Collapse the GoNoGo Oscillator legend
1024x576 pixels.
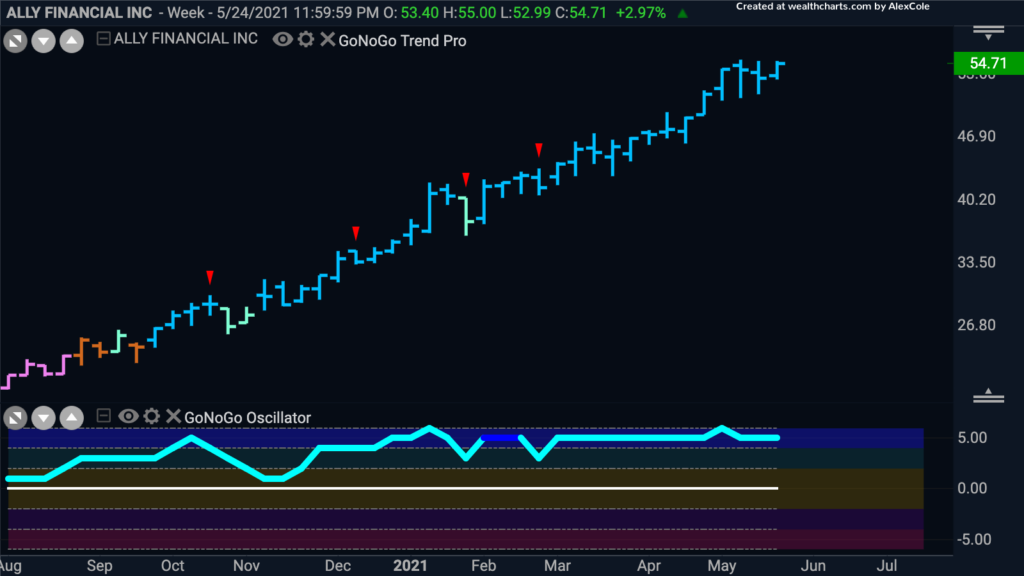(x=103, y=415)
